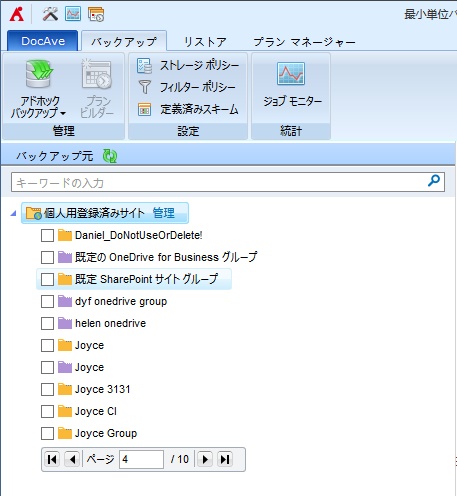Select the helen onedrive item
457x496 pixels.
(110, 323)
